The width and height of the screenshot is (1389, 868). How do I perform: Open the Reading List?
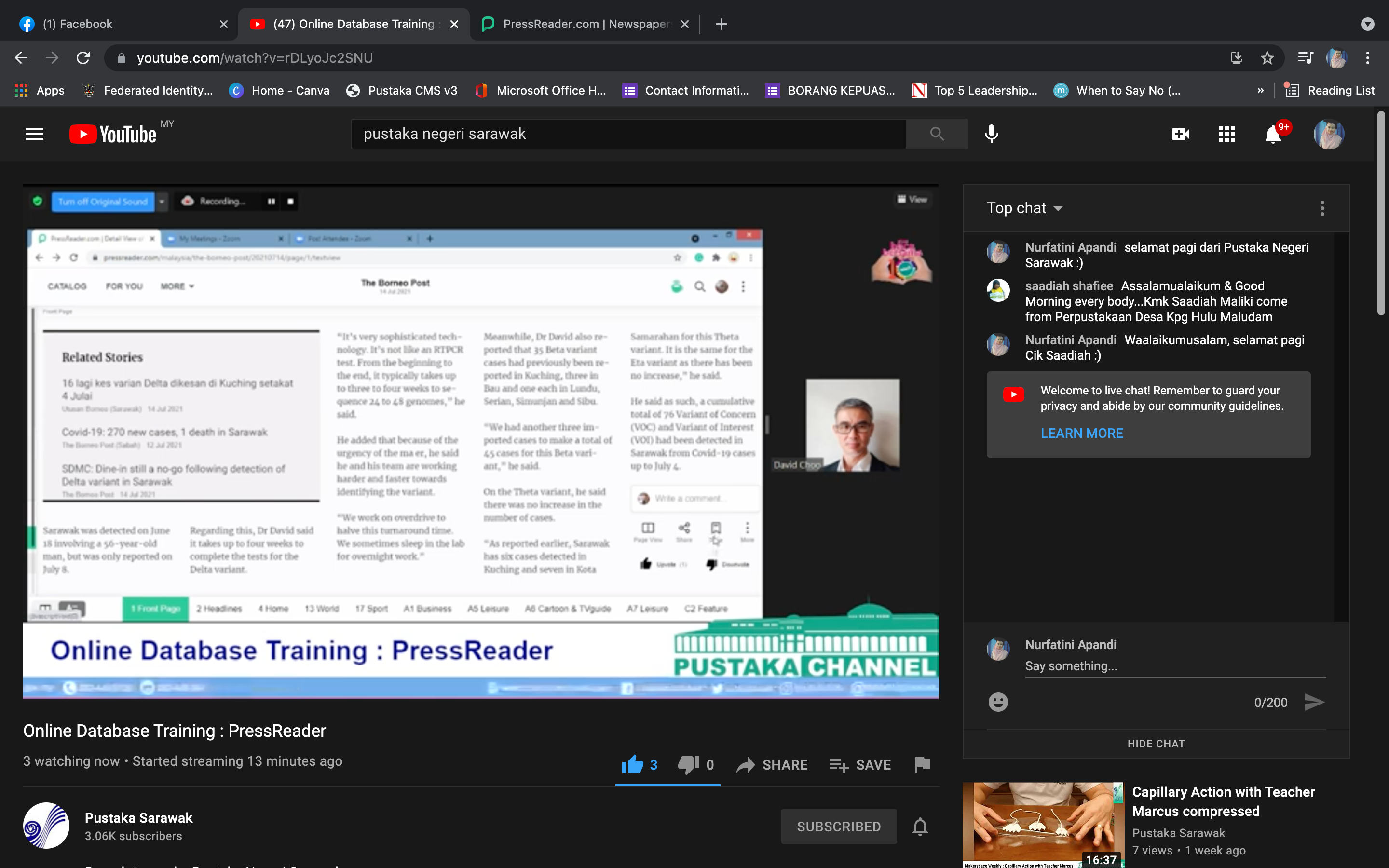coord(1329,91)
